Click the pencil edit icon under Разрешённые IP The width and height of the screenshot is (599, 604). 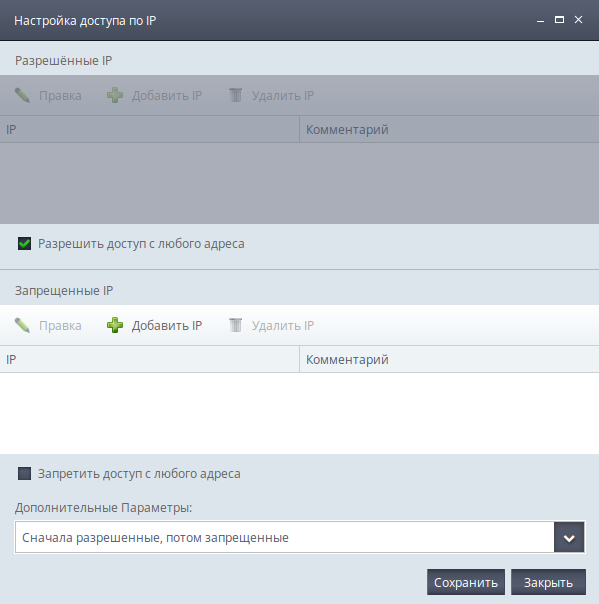(22, 95)
